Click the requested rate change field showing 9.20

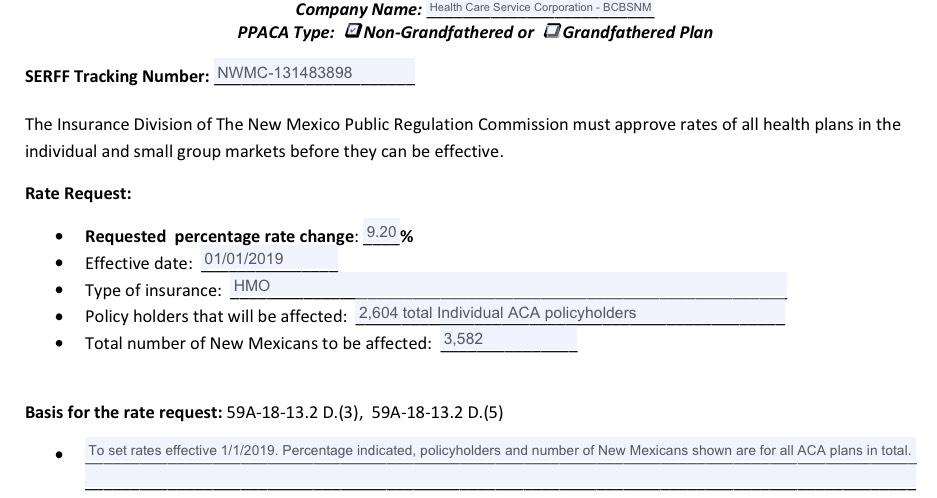coord(381,233)
